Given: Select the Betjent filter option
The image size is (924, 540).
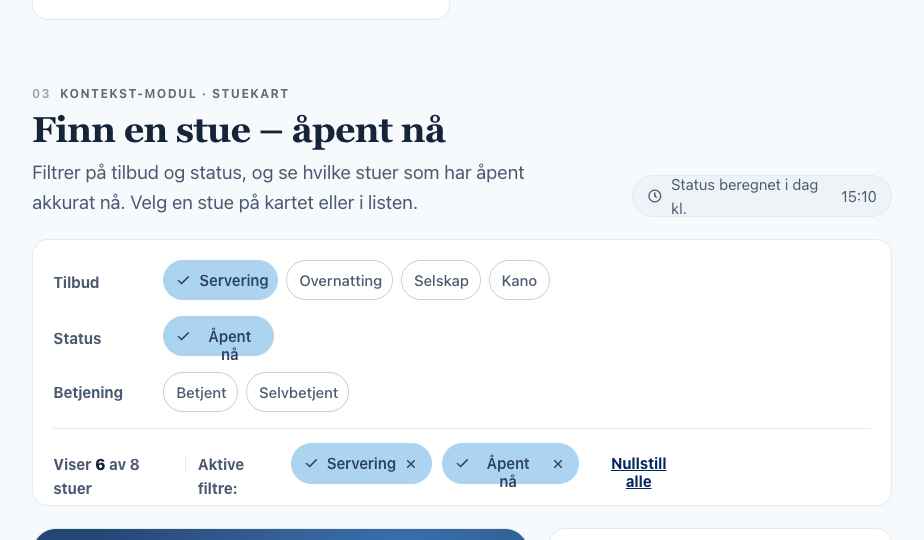Looking at the screenshot, I should [200, 393].
